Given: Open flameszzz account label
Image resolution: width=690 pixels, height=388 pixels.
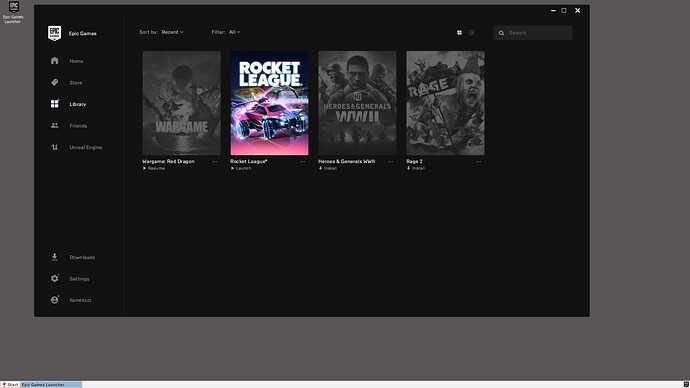Looking at the screenshot, I should coord(81,300).
